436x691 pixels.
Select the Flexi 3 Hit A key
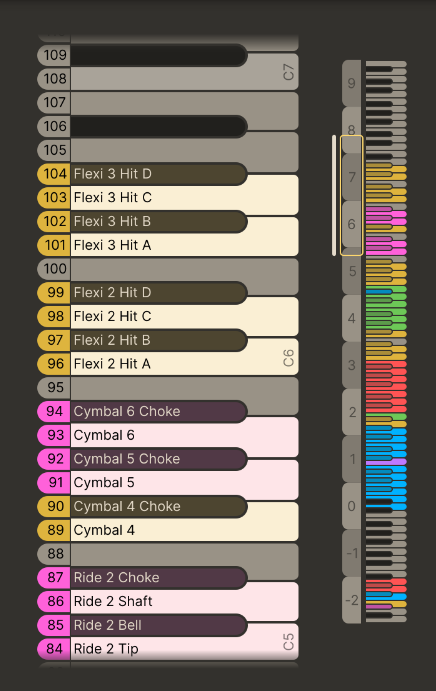tap(184, 245)
